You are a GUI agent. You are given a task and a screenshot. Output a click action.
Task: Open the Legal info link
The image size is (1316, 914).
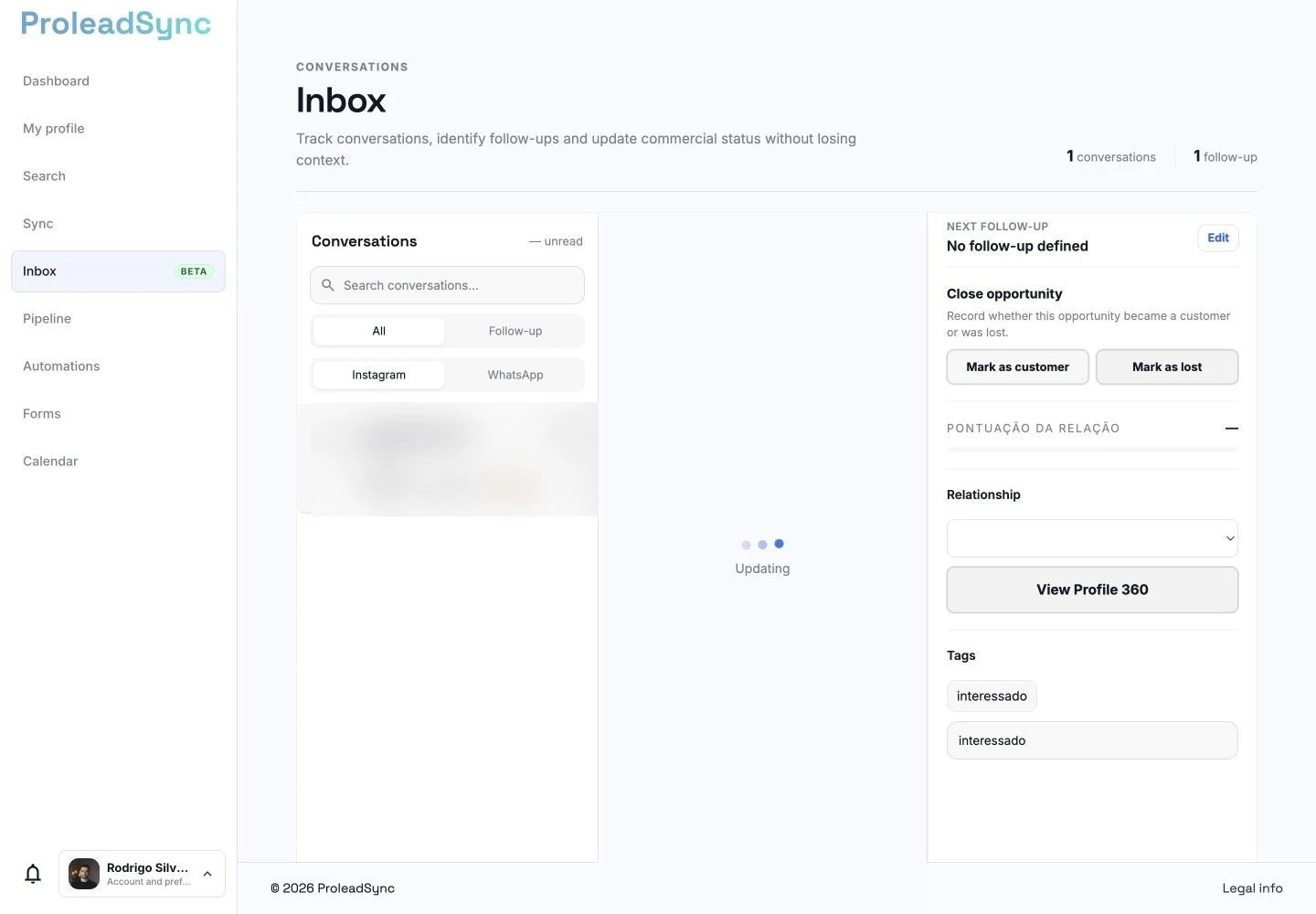1252,888
